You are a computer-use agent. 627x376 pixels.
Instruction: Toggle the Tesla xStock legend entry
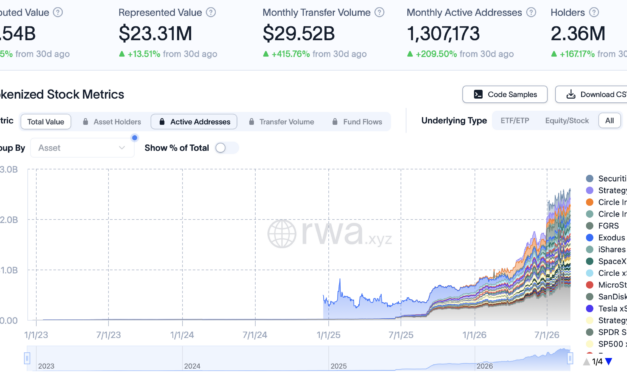(x=606, y=308)
